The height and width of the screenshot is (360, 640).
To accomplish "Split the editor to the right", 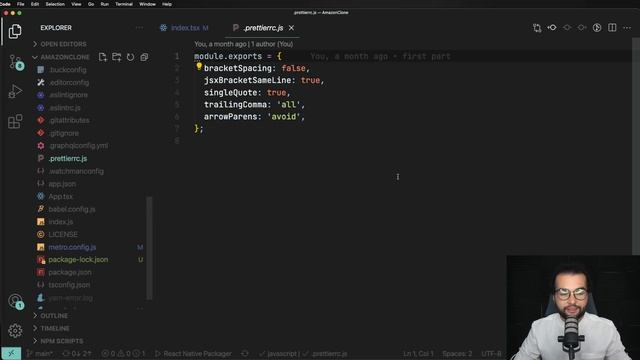I will pos(612,28).
